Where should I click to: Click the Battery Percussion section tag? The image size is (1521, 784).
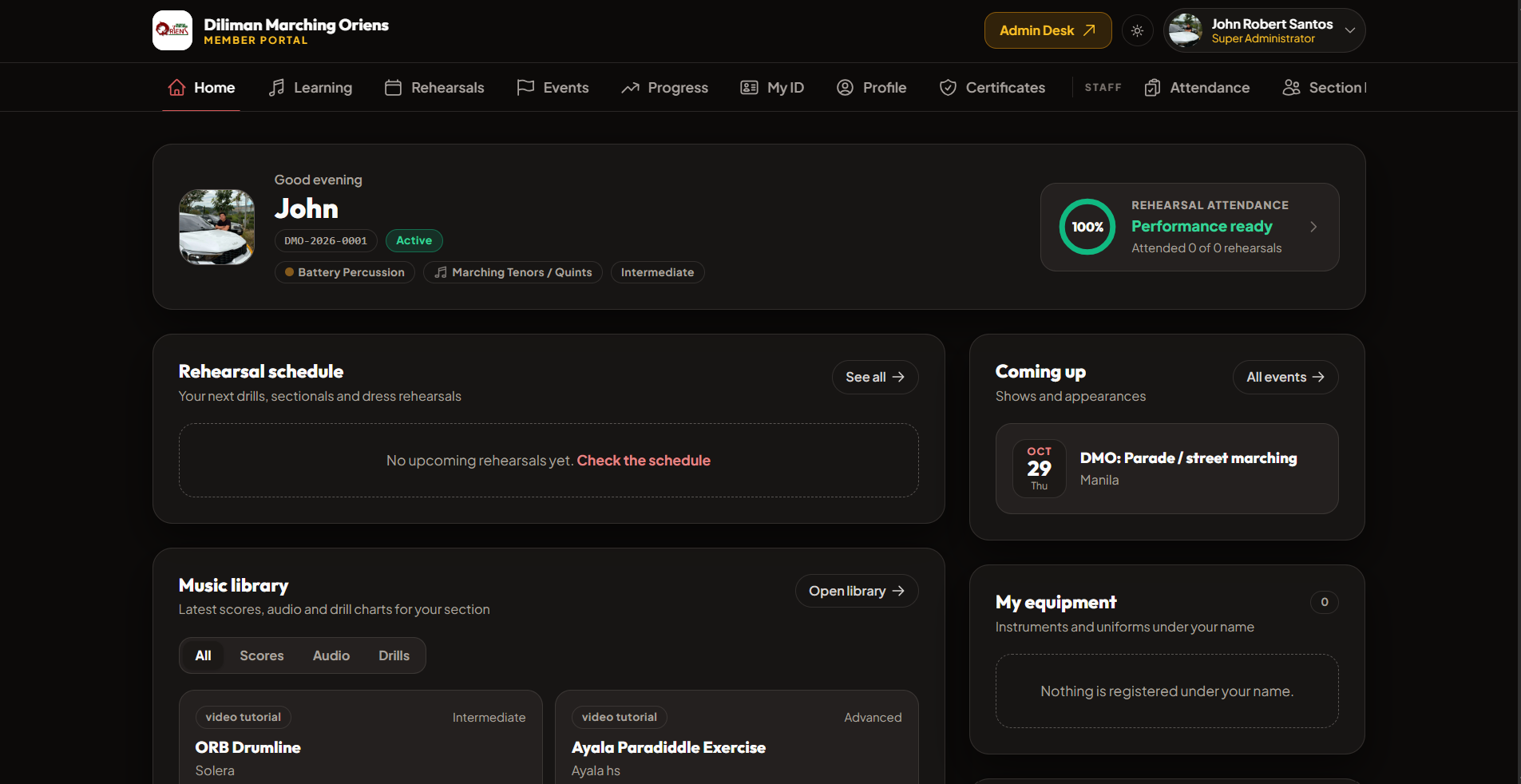pyautogui.click(x=345, y=272)
